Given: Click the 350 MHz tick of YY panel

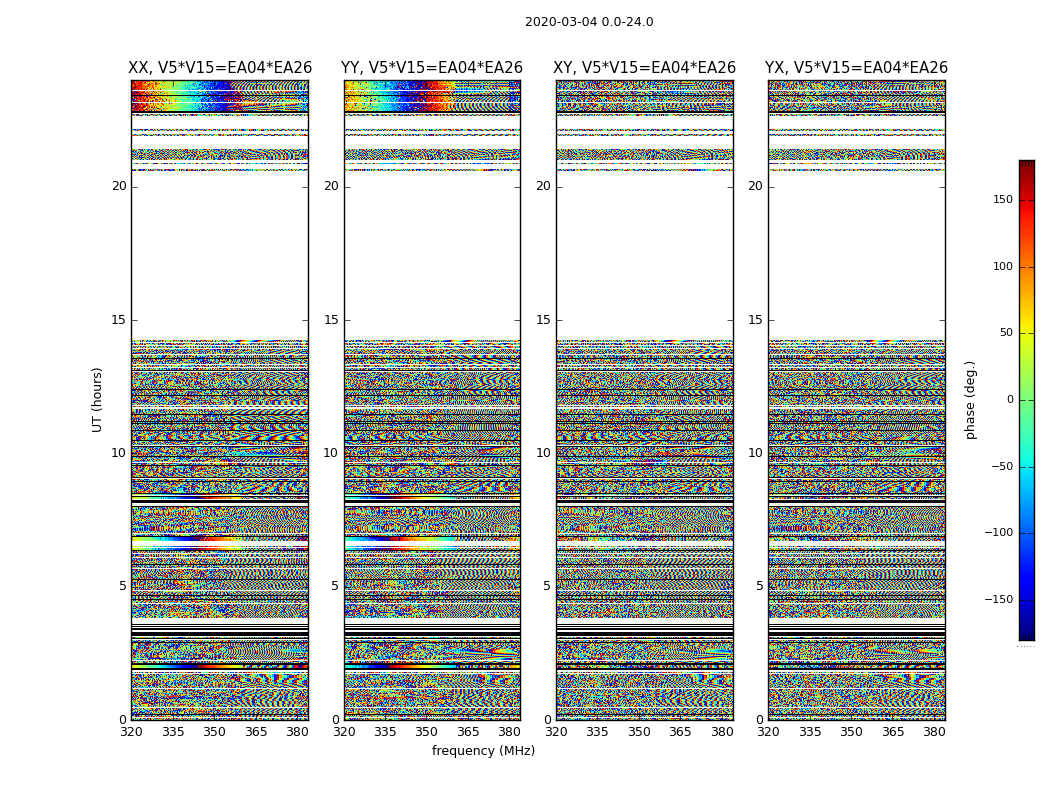Looking at the screenshot, I should pyautogui.click(x=427, y=732).
